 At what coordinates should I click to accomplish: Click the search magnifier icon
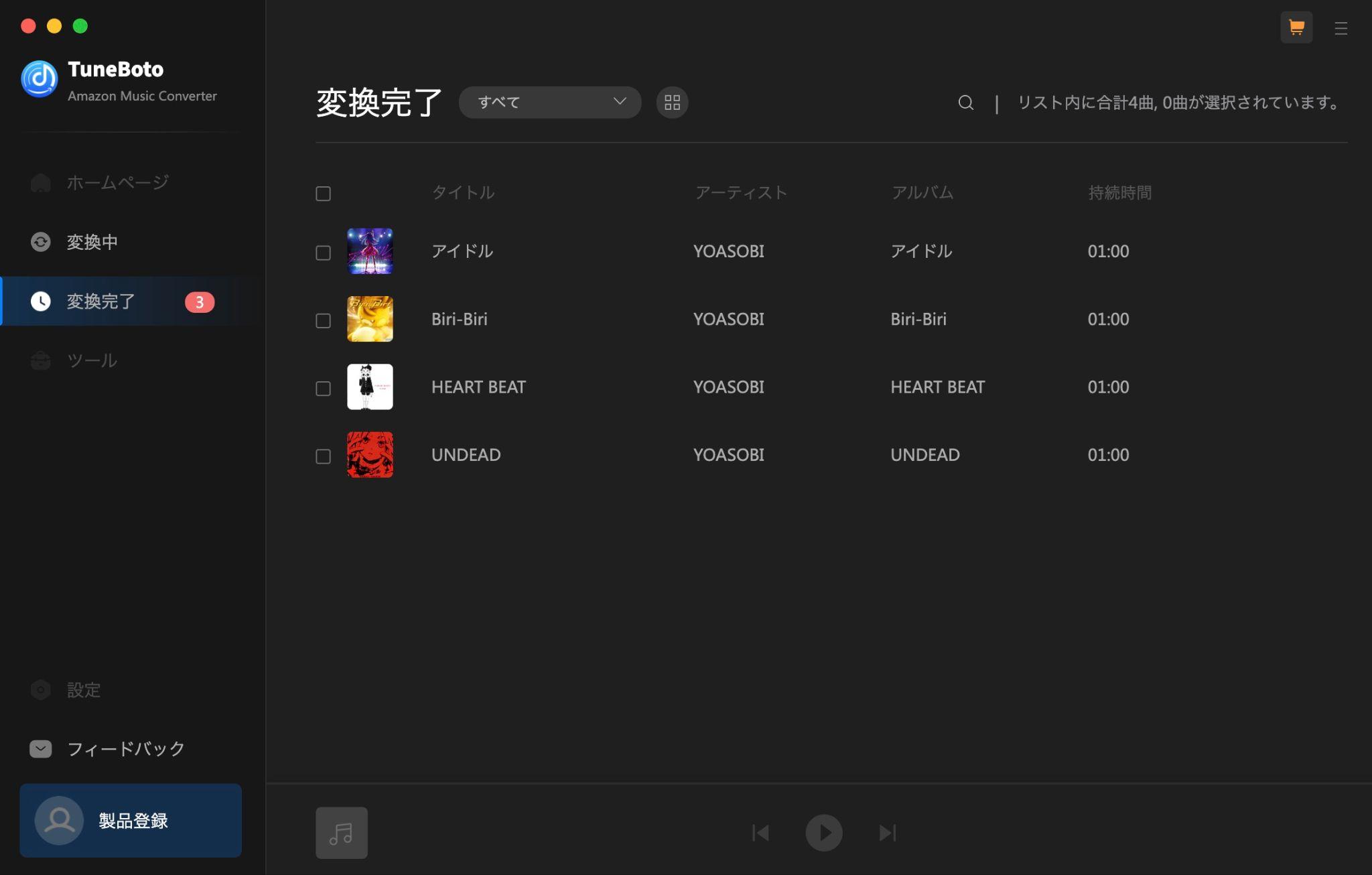[965, 103]
